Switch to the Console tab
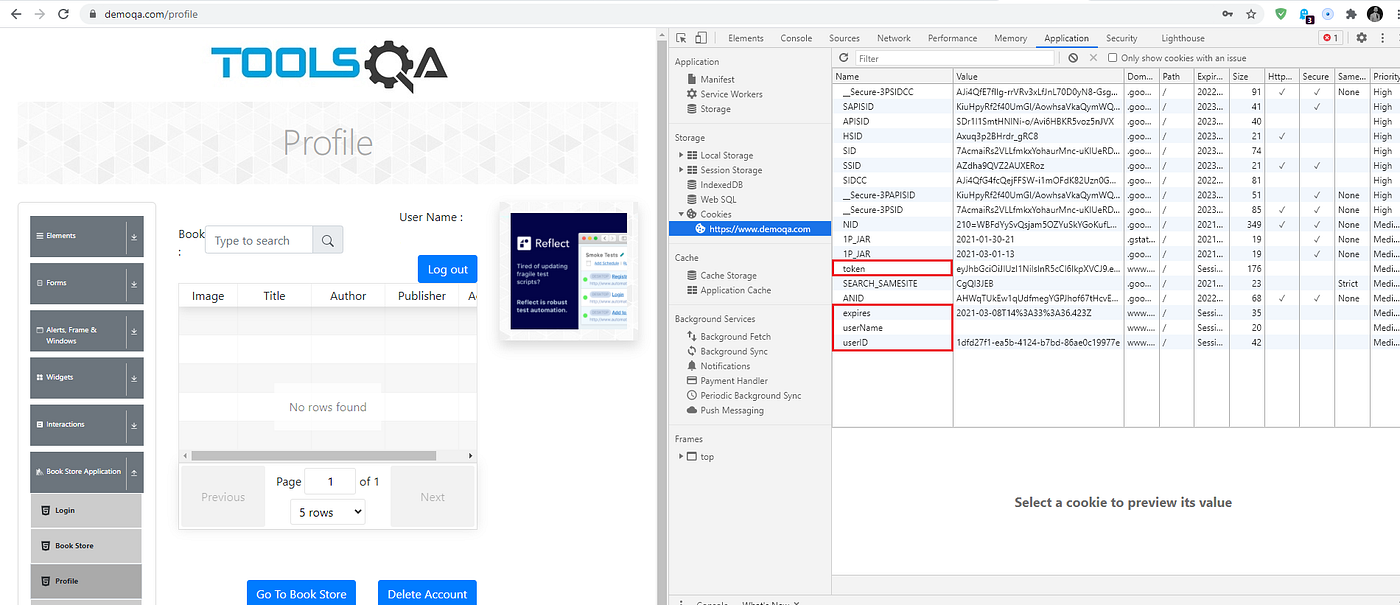This screenshot has height=605, width=1400. 796,38
